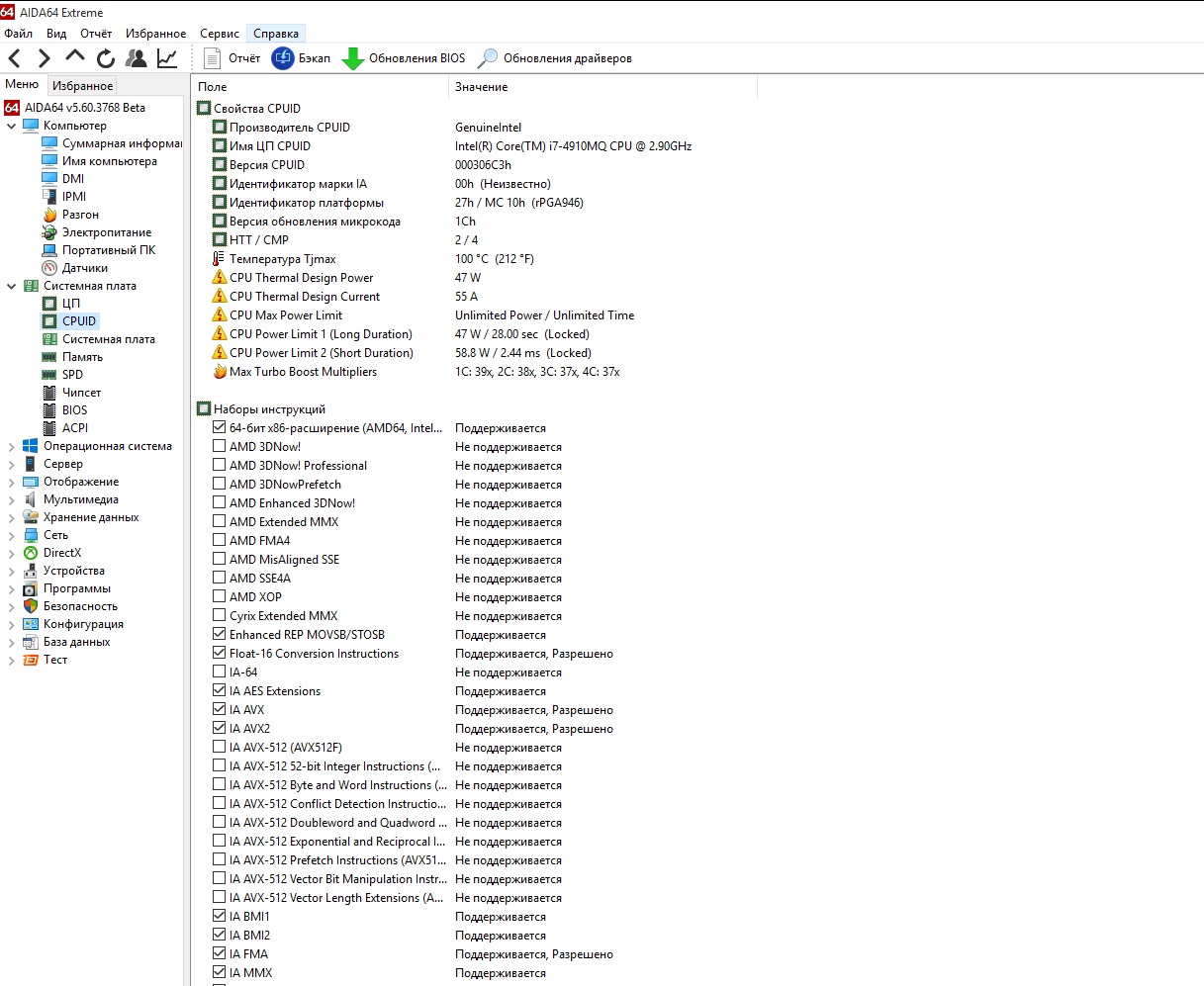The image size is (1204, 986).
Task: Click Обновления BIOS button
Action: pos(404,58)
